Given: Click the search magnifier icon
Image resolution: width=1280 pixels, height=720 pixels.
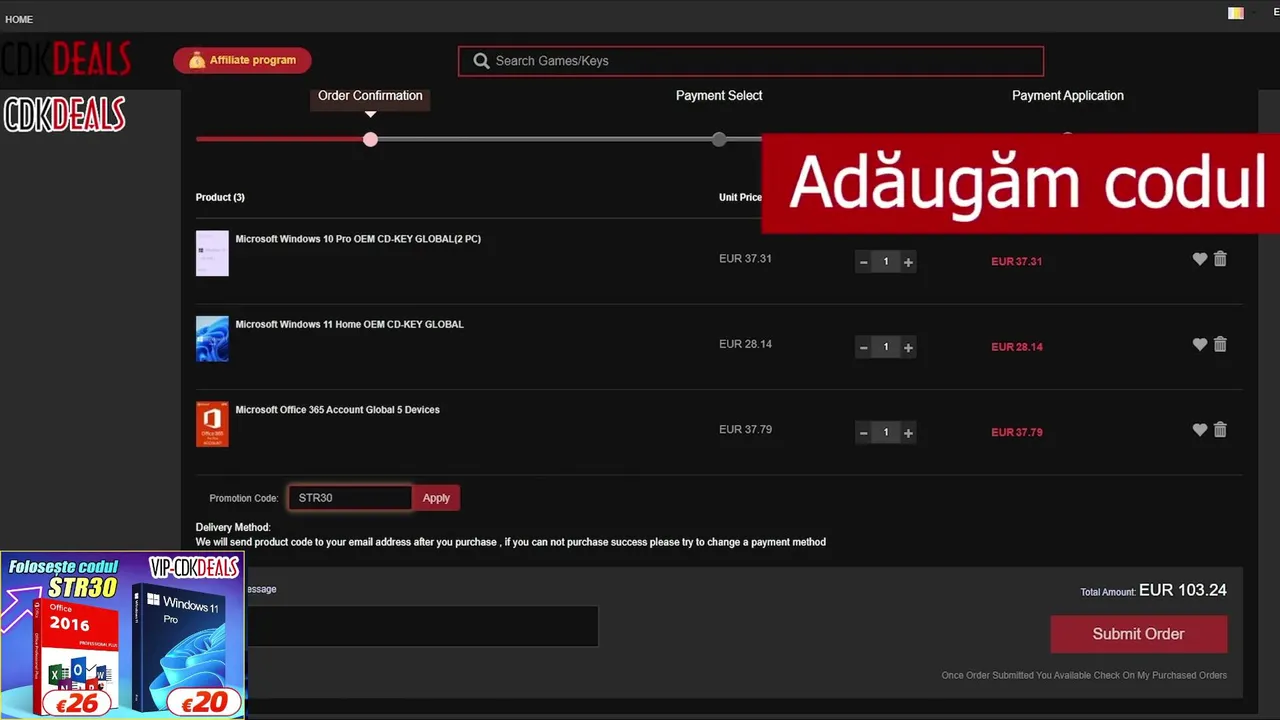Looking at the screenshot, I should pyautogui.click(x=481, y=61).
